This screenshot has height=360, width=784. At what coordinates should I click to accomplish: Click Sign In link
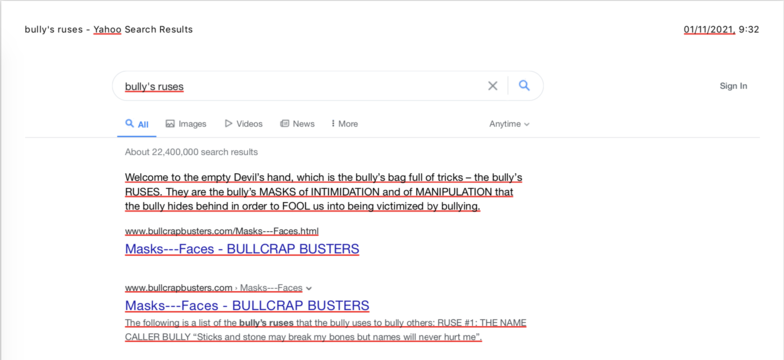(734, 86)
